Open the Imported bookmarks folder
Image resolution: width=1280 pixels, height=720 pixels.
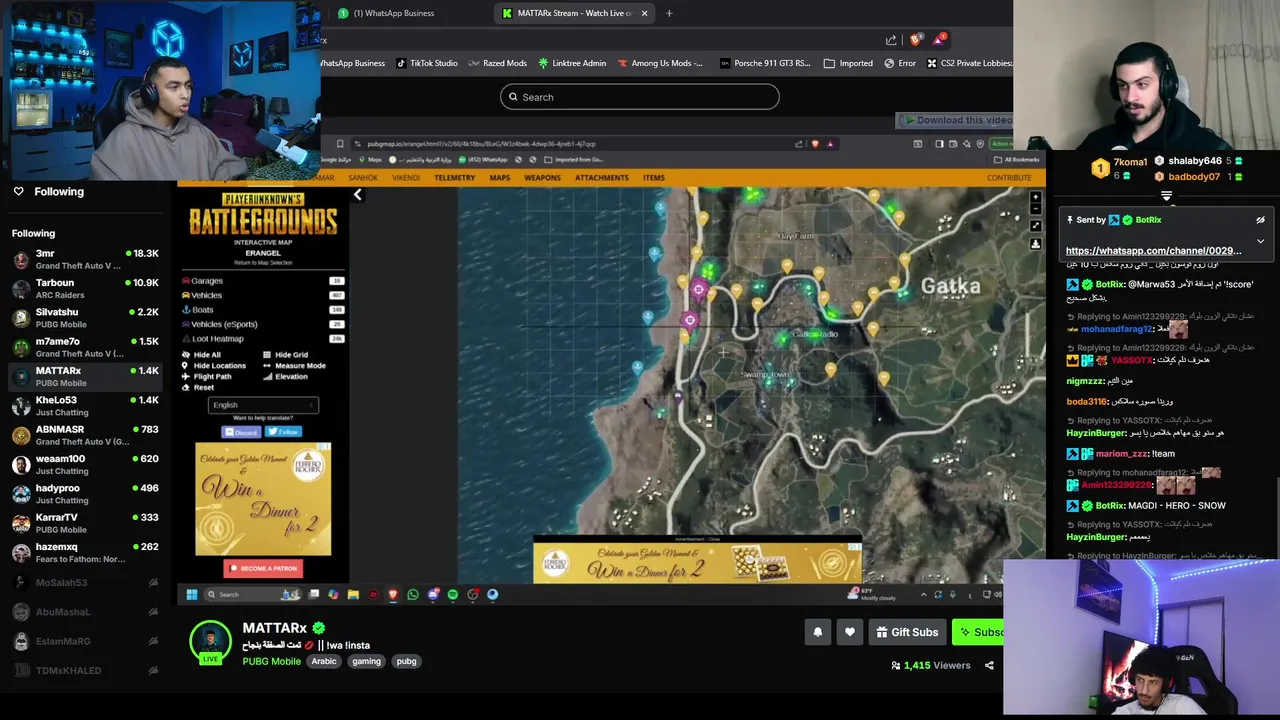[x=848, y=63]
